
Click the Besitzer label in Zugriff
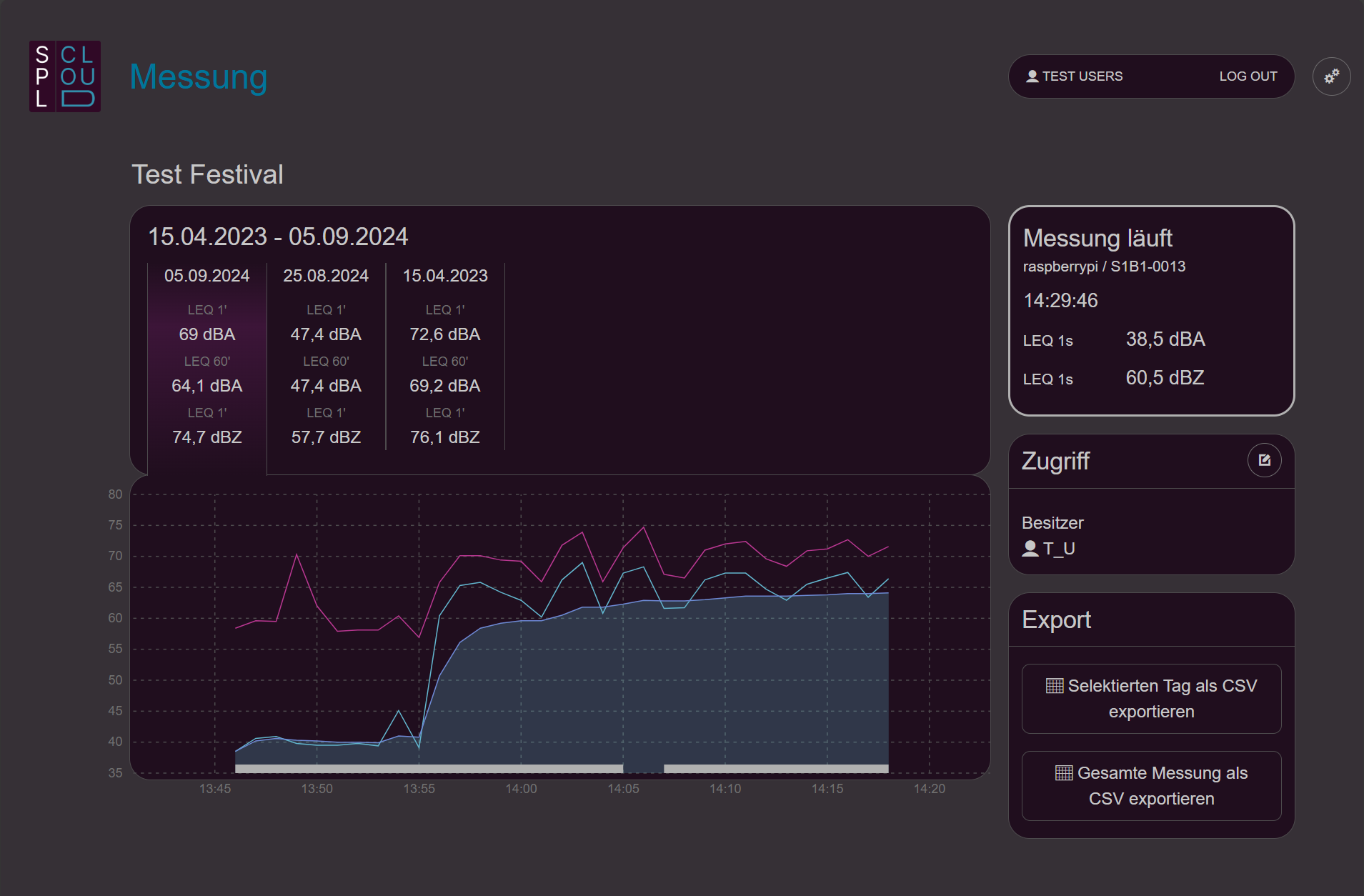coord(1052,523)
